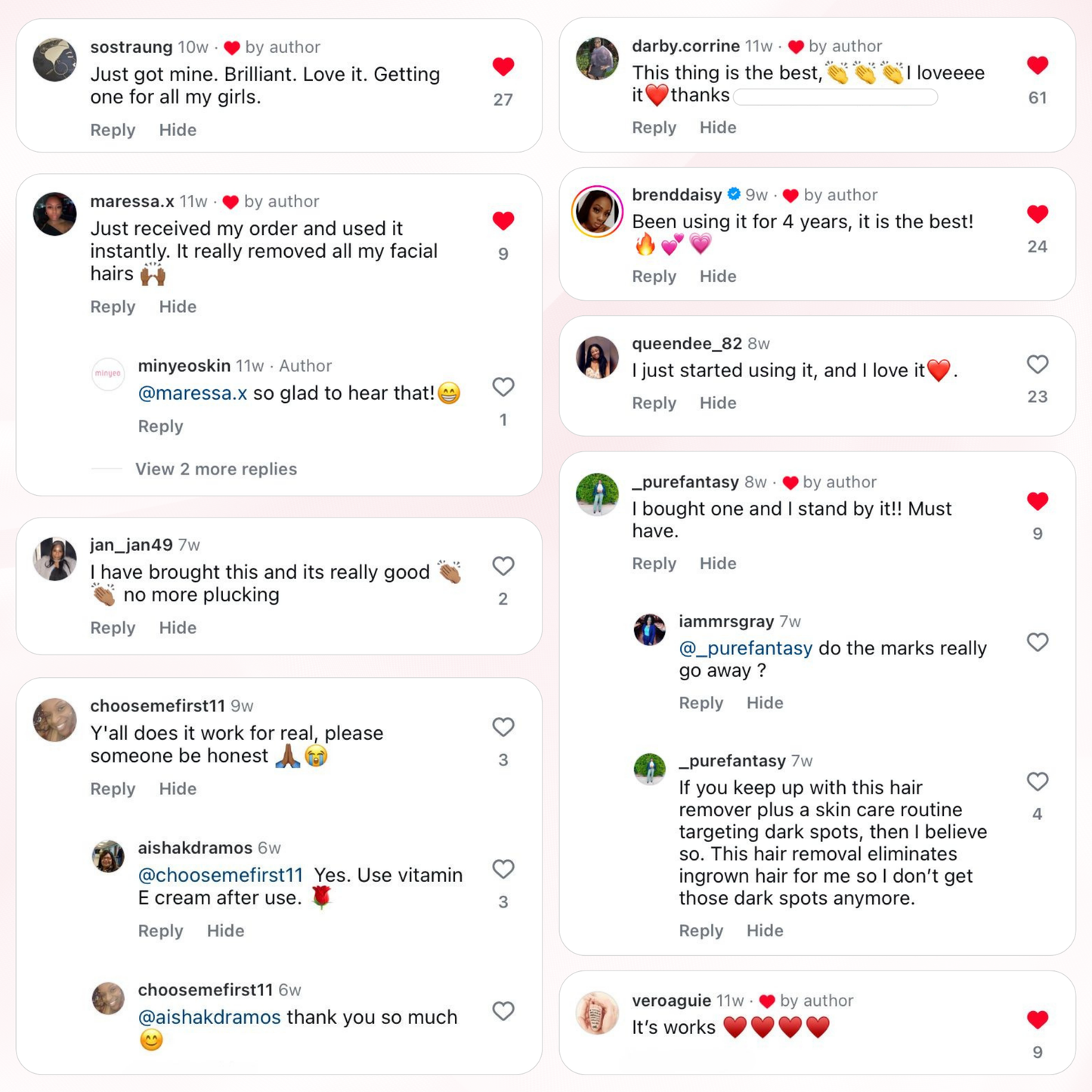Screen dimensions: 1092x1092
Task: Tap heart on choosemefirst11's 'does it work' comment
Action: pyautogui.click(x=503, y=727)
